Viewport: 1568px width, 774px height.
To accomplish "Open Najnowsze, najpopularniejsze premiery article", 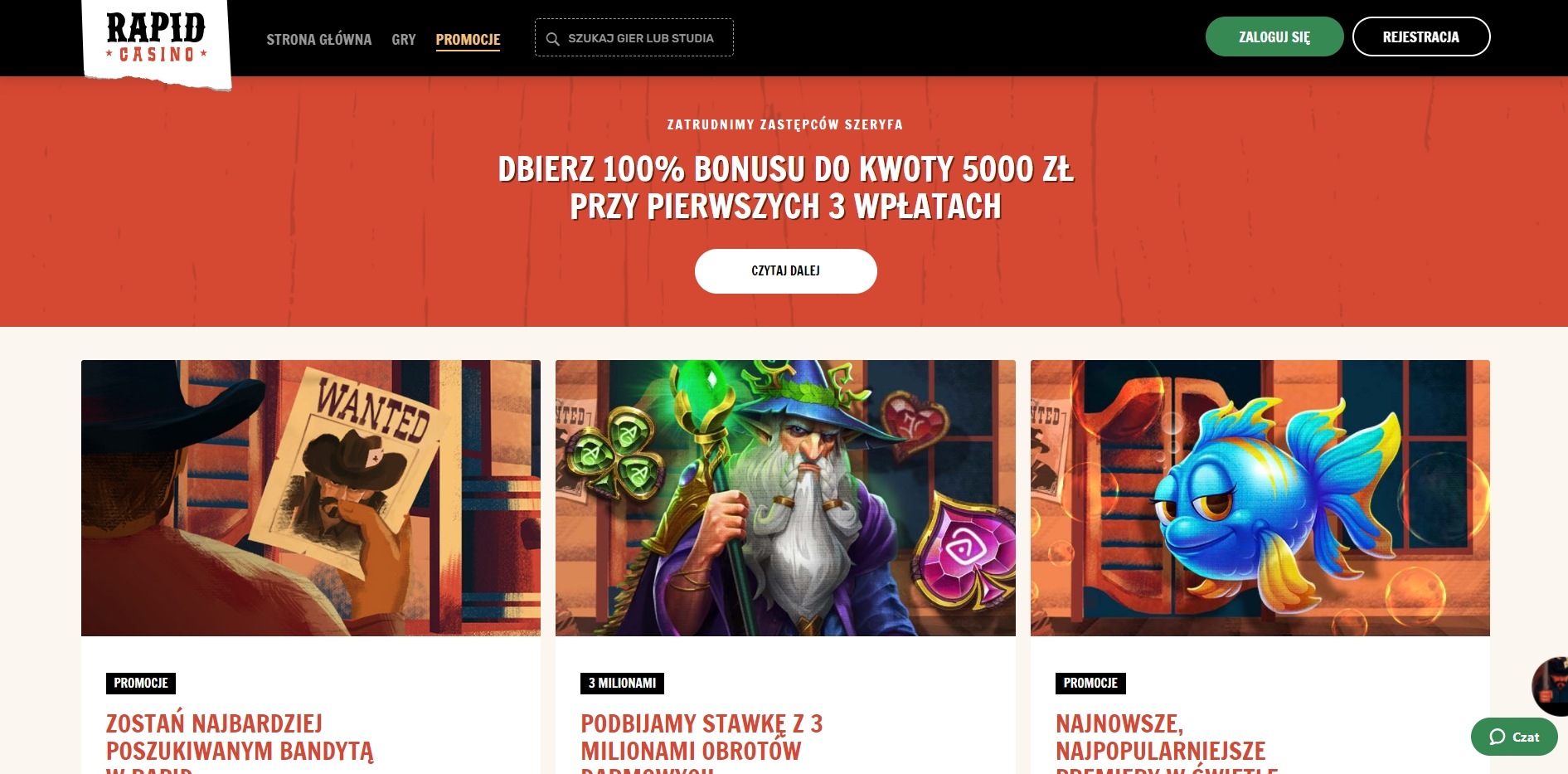I will click(1167, 742).
